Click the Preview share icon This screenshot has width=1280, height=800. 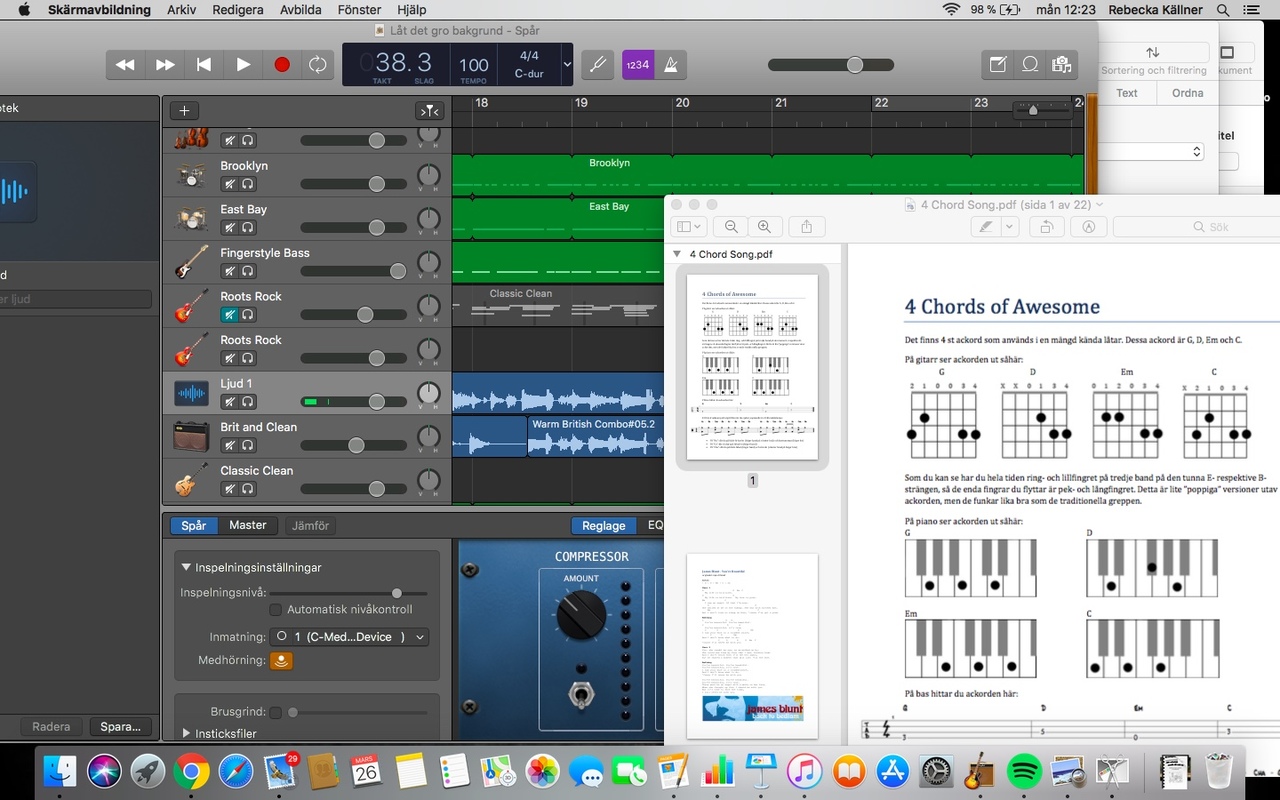(807, 227)
